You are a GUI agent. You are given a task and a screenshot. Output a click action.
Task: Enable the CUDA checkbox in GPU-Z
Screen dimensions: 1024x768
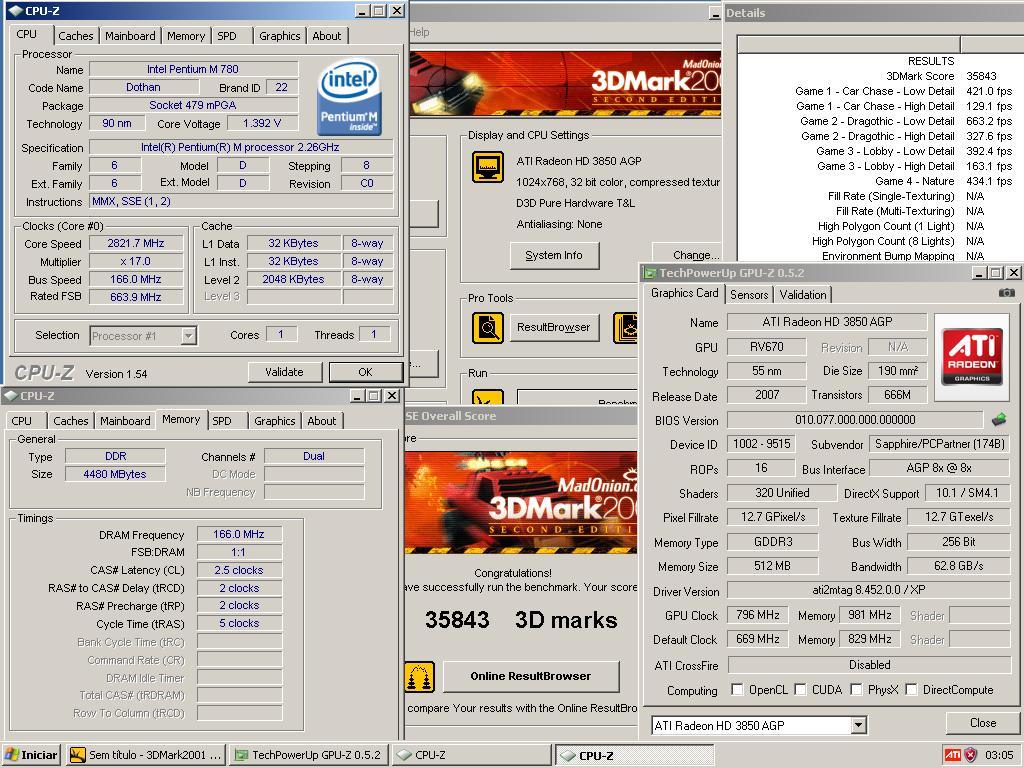coord(800,690)
